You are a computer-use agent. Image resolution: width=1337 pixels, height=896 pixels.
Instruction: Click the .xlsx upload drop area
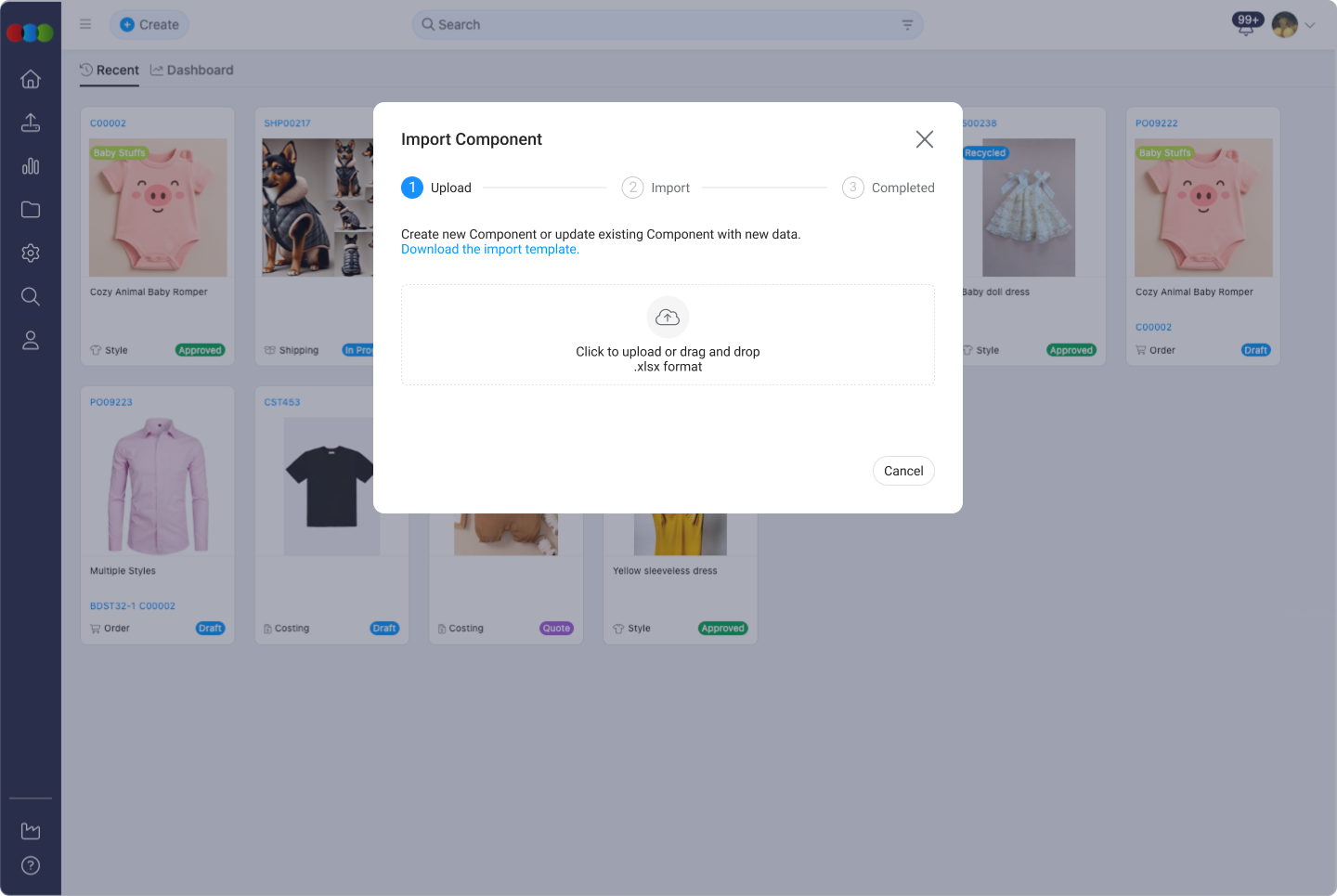click(668, 334)
